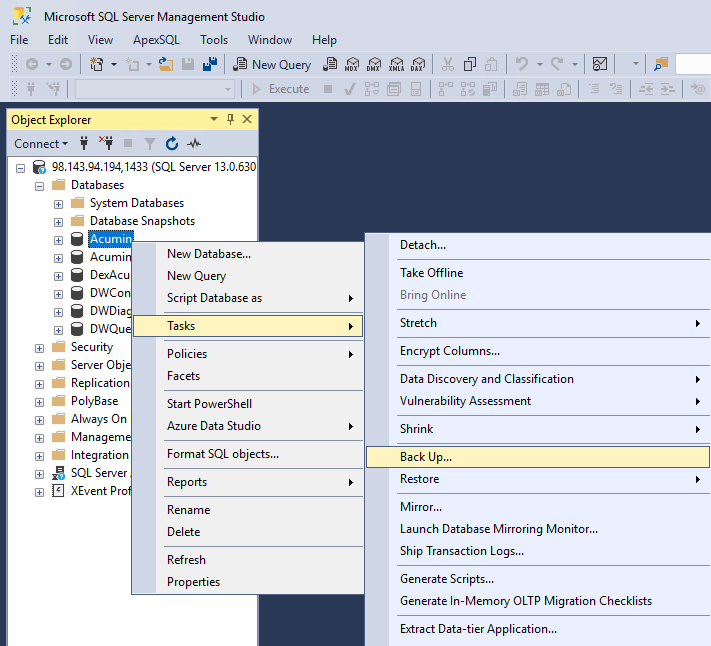711x646 pixels.
Task: Click Extract Data-tier Application... item
Action: [x=538, y=629]
